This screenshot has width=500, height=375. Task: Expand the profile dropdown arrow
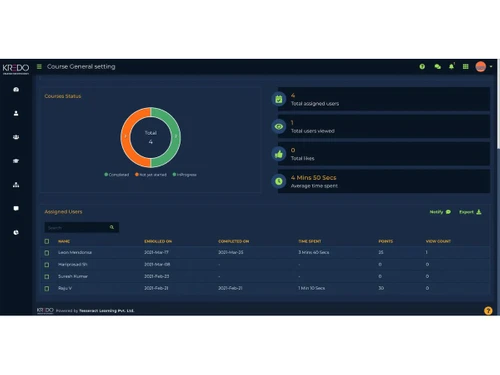click(x=491, y=67)
